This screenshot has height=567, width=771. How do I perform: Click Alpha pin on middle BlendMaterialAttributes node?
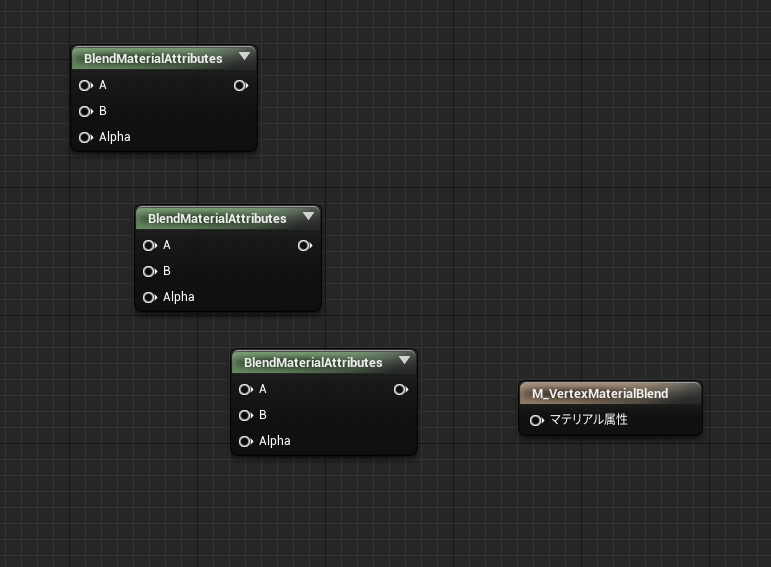149,297
